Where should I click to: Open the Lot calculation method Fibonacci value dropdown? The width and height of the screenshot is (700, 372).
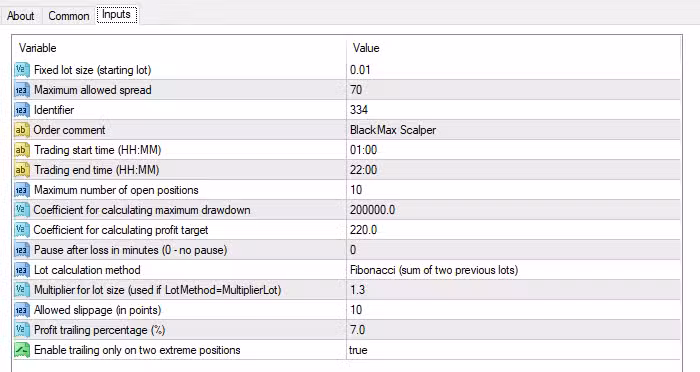pyautogui.click(x=513, y=270)
